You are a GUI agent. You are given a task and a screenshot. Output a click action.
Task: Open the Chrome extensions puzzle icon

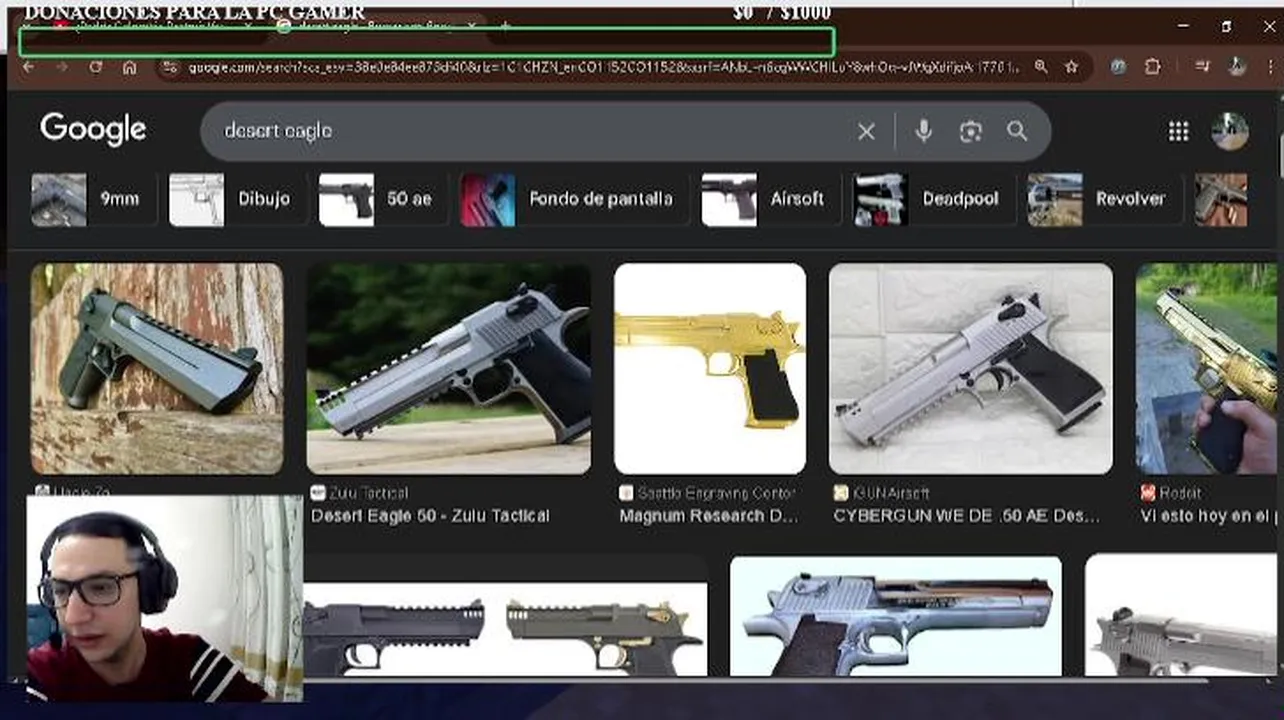(x=1152, y=67)
